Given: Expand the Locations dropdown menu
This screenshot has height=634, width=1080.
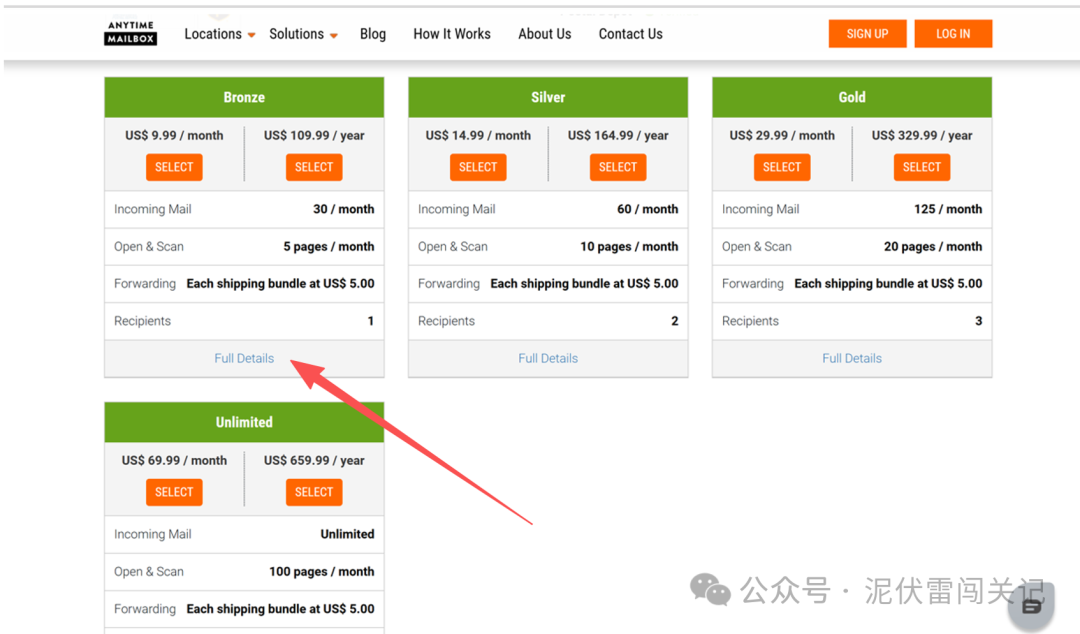Looking at the screenshot, I should (x=220, y=34).
